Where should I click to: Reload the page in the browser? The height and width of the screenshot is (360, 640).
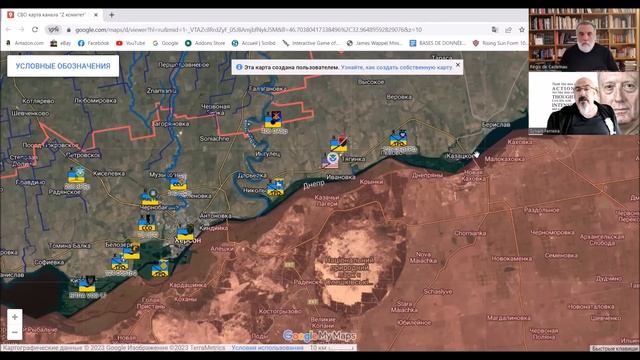coord(35,29)
